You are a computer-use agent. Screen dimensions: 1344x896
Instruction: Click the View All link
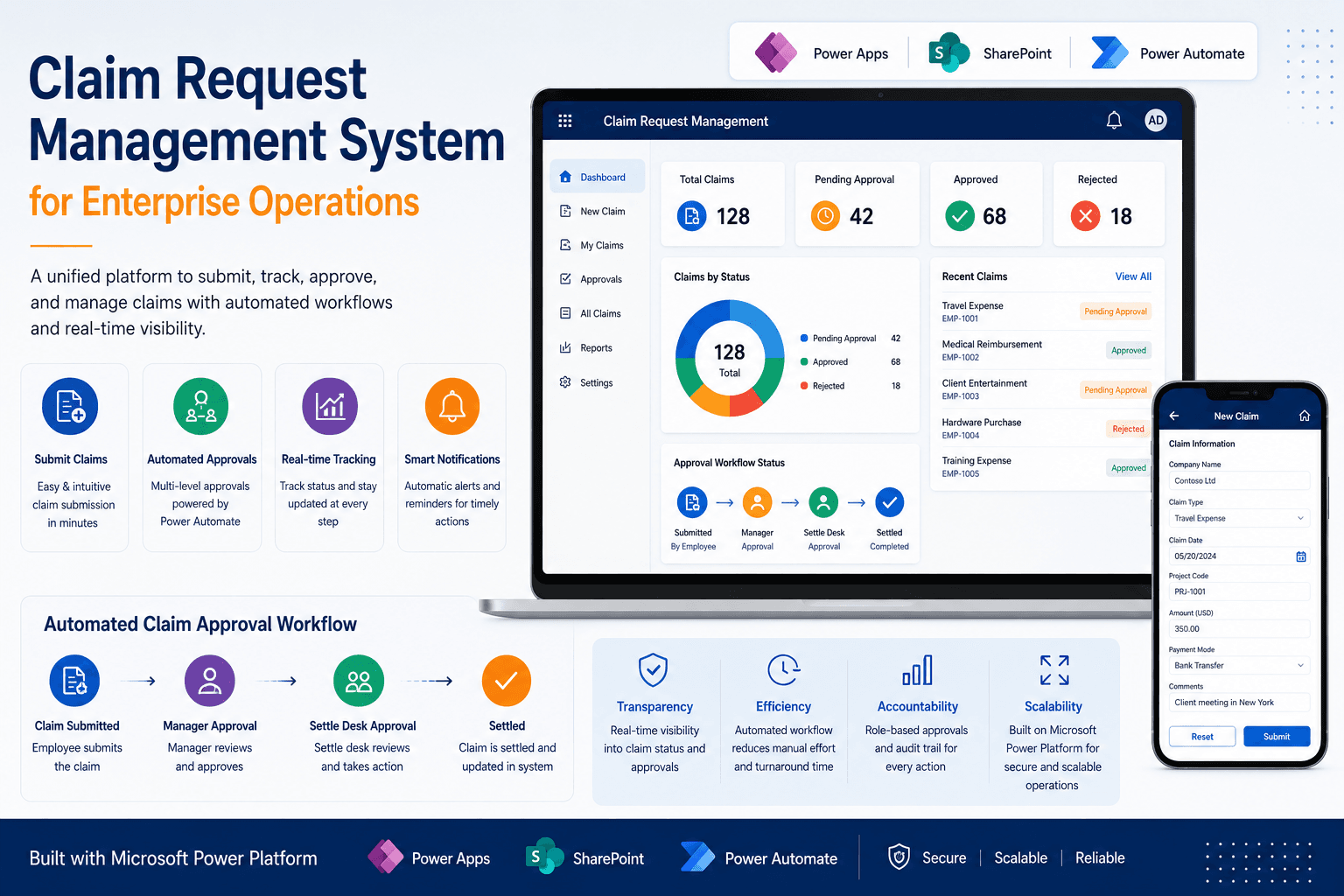(x=1133, y=276)
